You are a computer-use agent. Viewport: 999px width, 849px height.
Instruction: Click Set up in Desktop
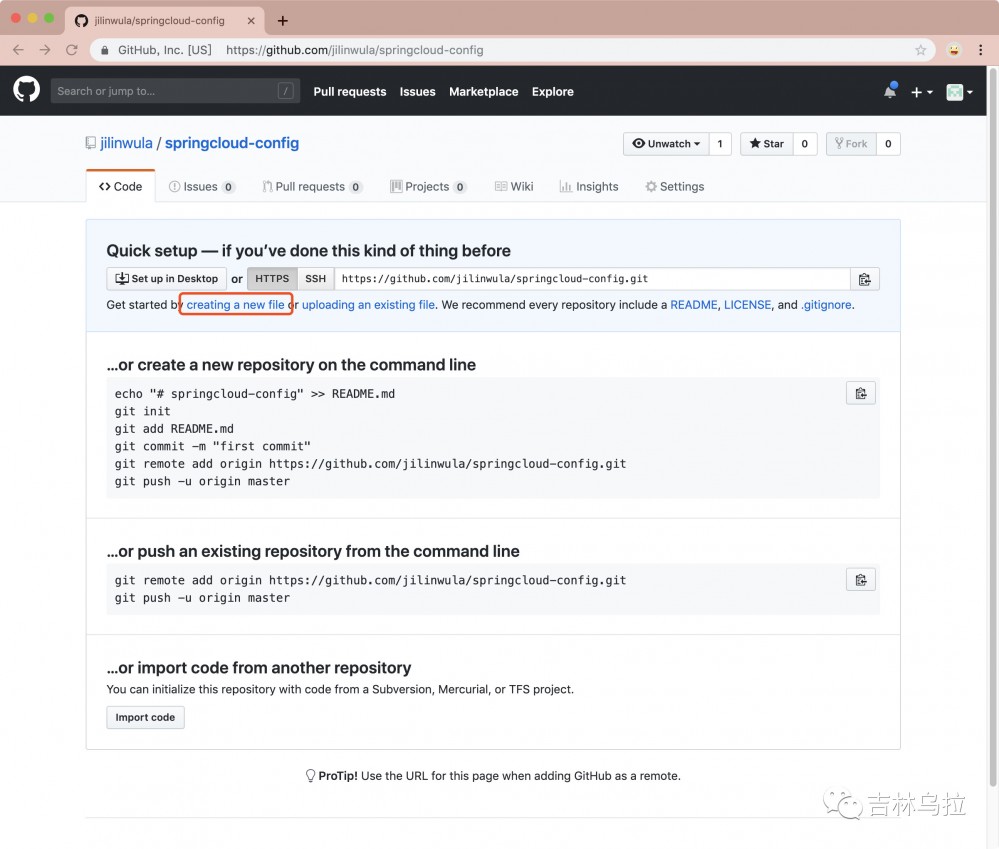(166, 279)
